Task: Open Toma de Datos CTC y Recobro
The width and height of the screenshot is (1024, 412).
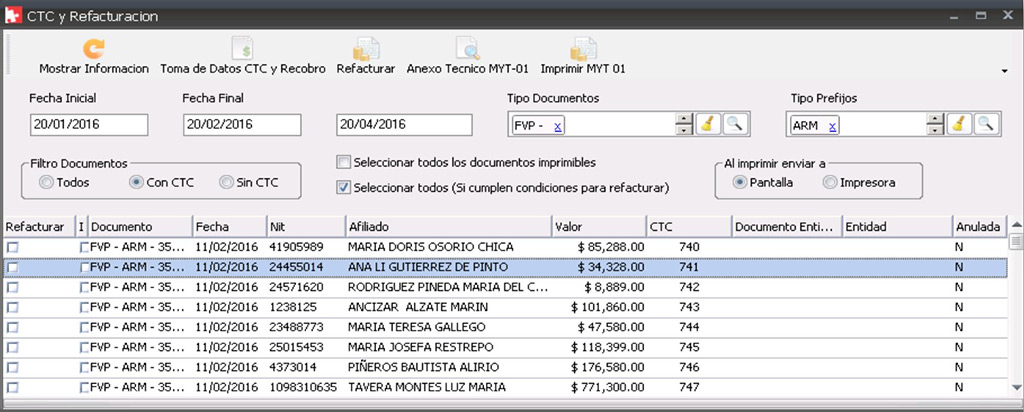Action: [x=242, y=49]
